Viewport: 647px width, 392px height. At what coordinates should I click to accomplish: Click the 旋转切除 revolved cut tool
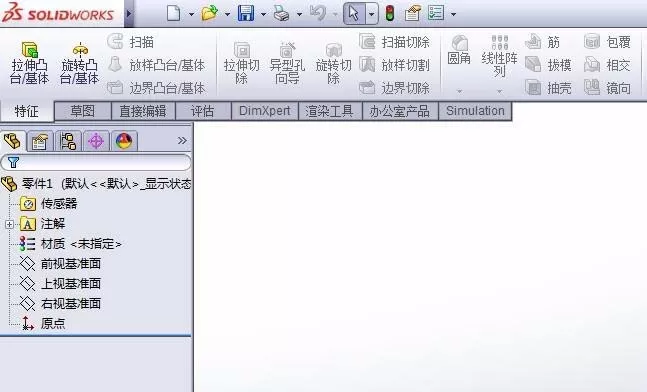pyautogui.click(x=333, y=63)
